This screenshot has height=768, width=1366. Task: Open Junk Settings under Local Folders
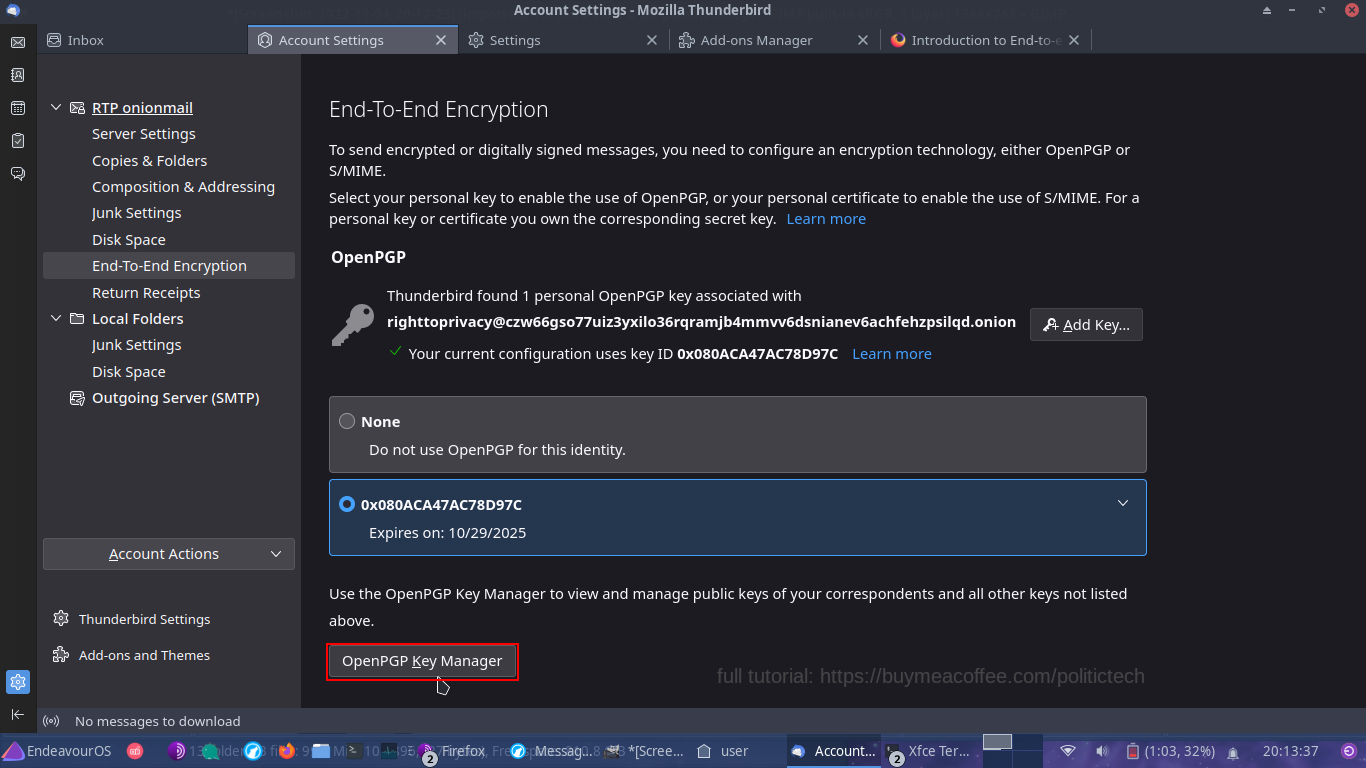[x=137, y=345]
